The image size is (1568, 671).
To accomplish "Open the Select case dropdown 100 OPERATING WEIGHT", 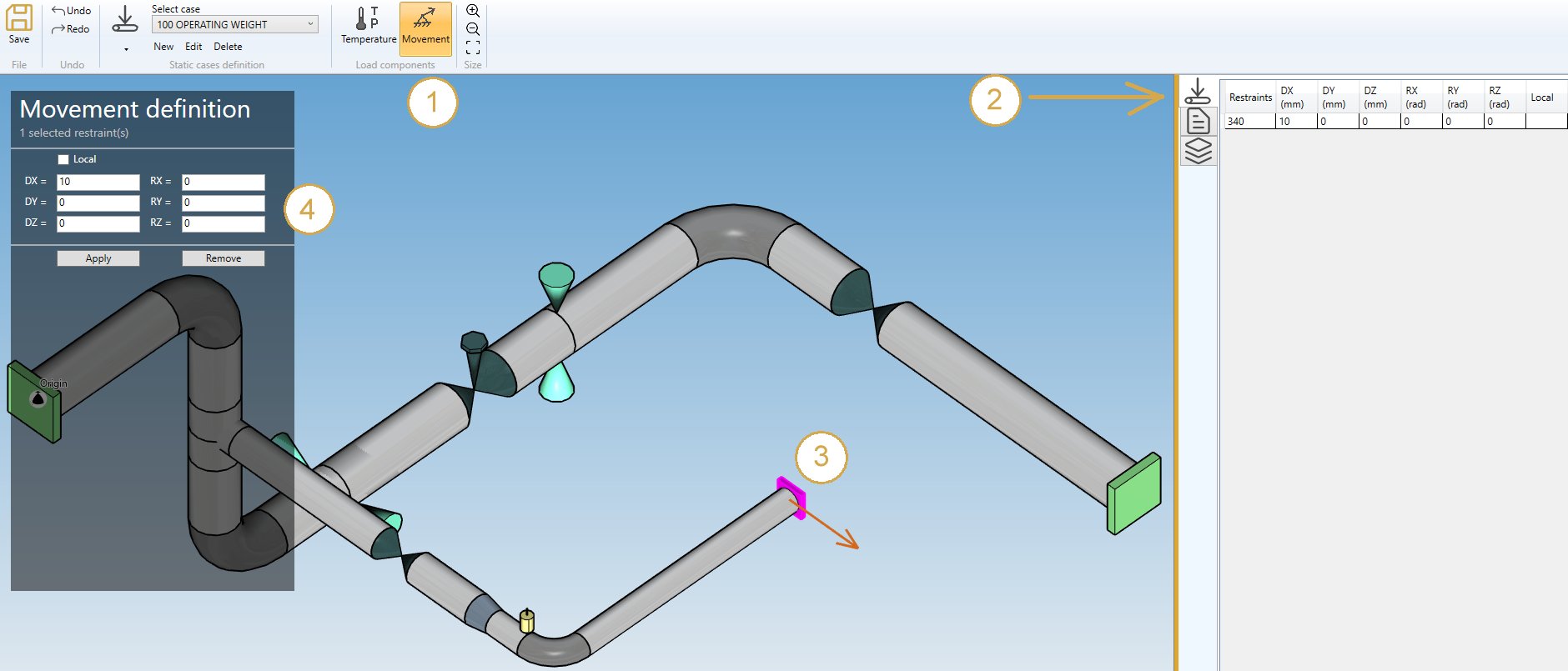I will point(235,24).
